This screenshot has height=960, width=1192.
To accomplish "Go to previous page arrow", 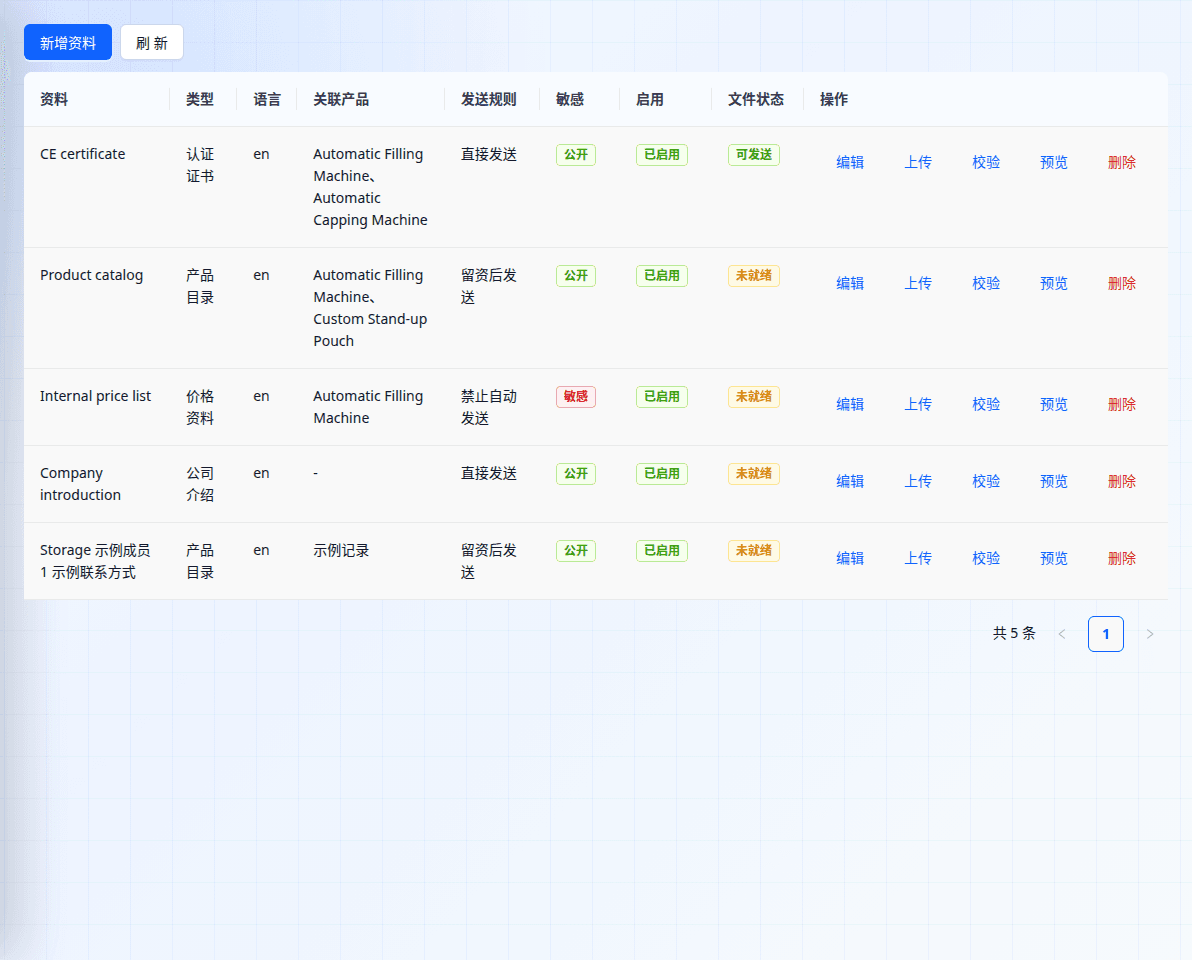I will click(x=1062, y=634).
